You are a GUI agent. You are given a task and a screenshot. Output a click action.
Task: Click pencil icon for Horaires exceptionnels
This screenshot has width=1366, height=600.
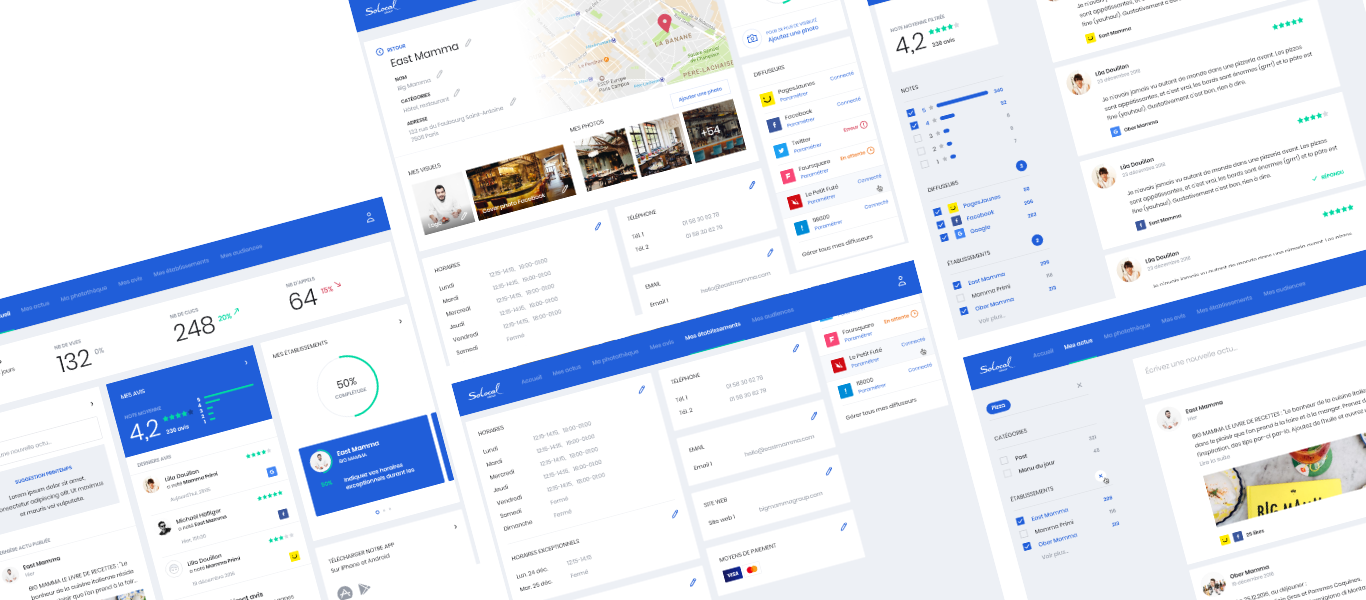(675, 514)
